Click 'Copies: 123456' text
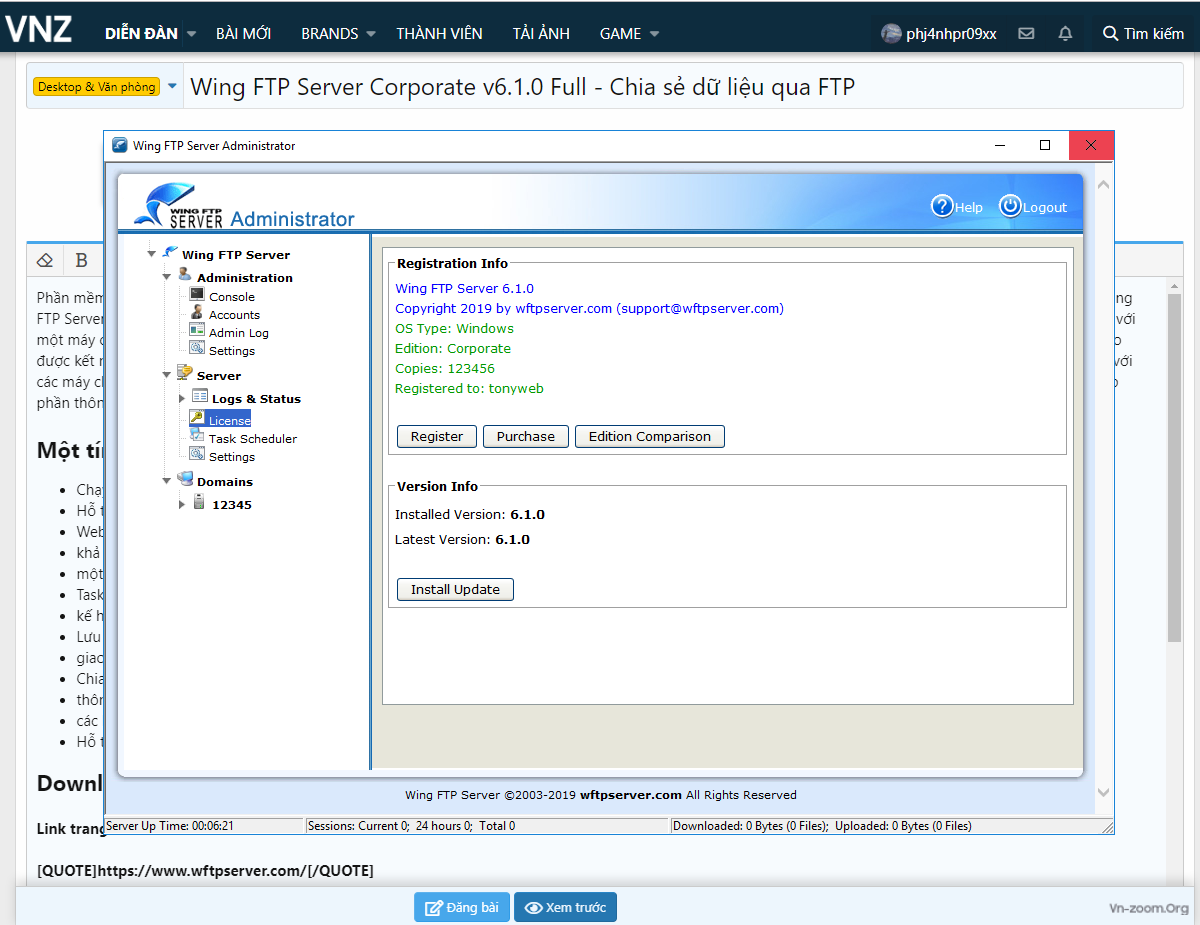Viewport: 1200px width, 925px height. [445, 368]
